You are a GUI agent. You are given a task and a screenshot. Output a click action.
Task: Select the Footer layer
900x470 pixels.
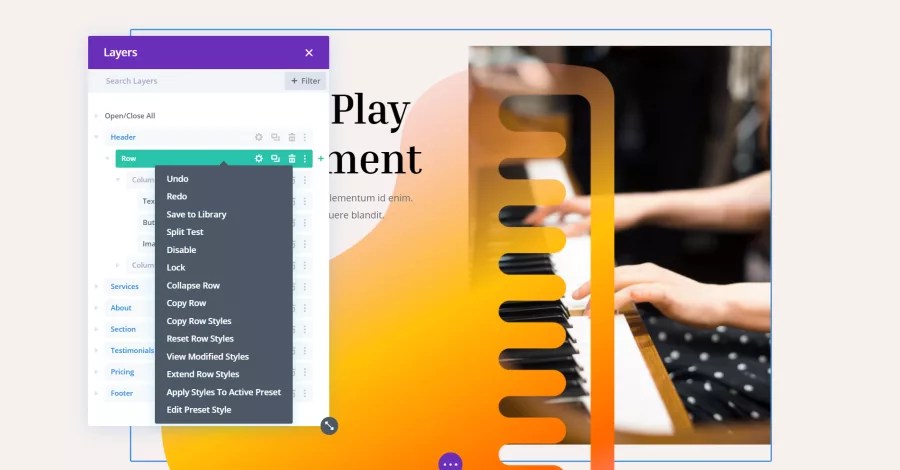coord(122,393)
